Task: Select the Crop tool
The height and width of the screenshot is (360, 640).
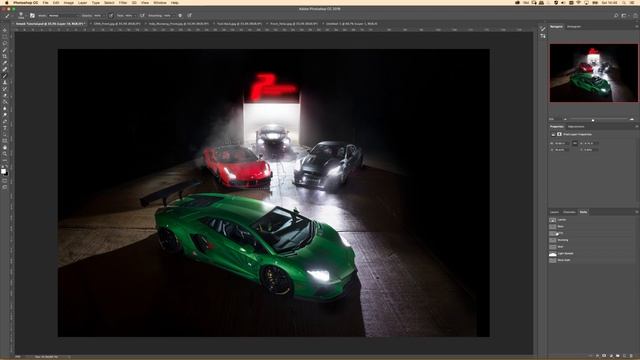Action: tap(5, 56)
